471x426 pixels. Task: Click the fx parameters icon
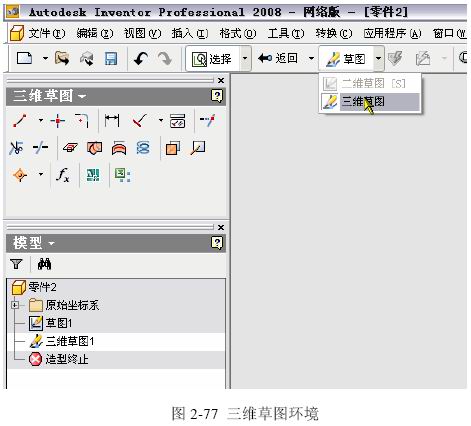63,175
